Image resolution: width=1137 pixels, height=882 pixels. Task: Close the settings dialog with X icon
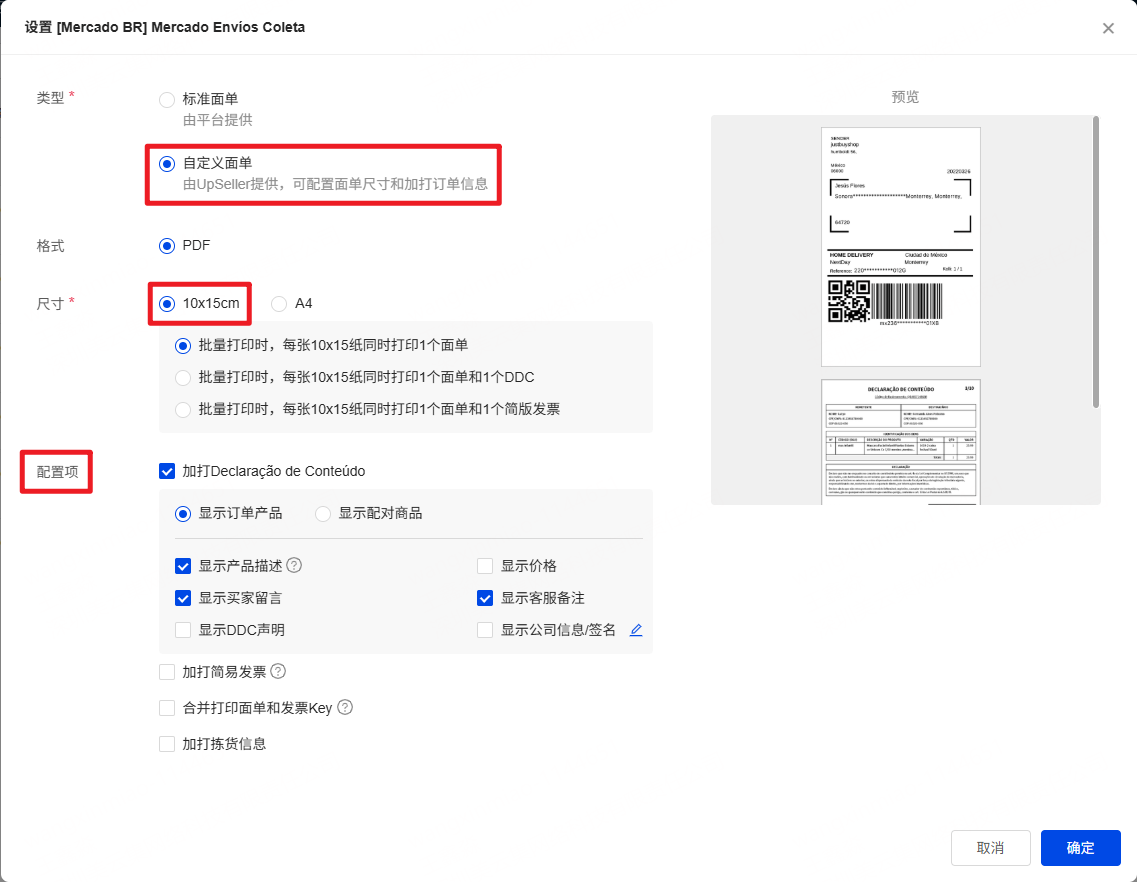point(1108,28)
